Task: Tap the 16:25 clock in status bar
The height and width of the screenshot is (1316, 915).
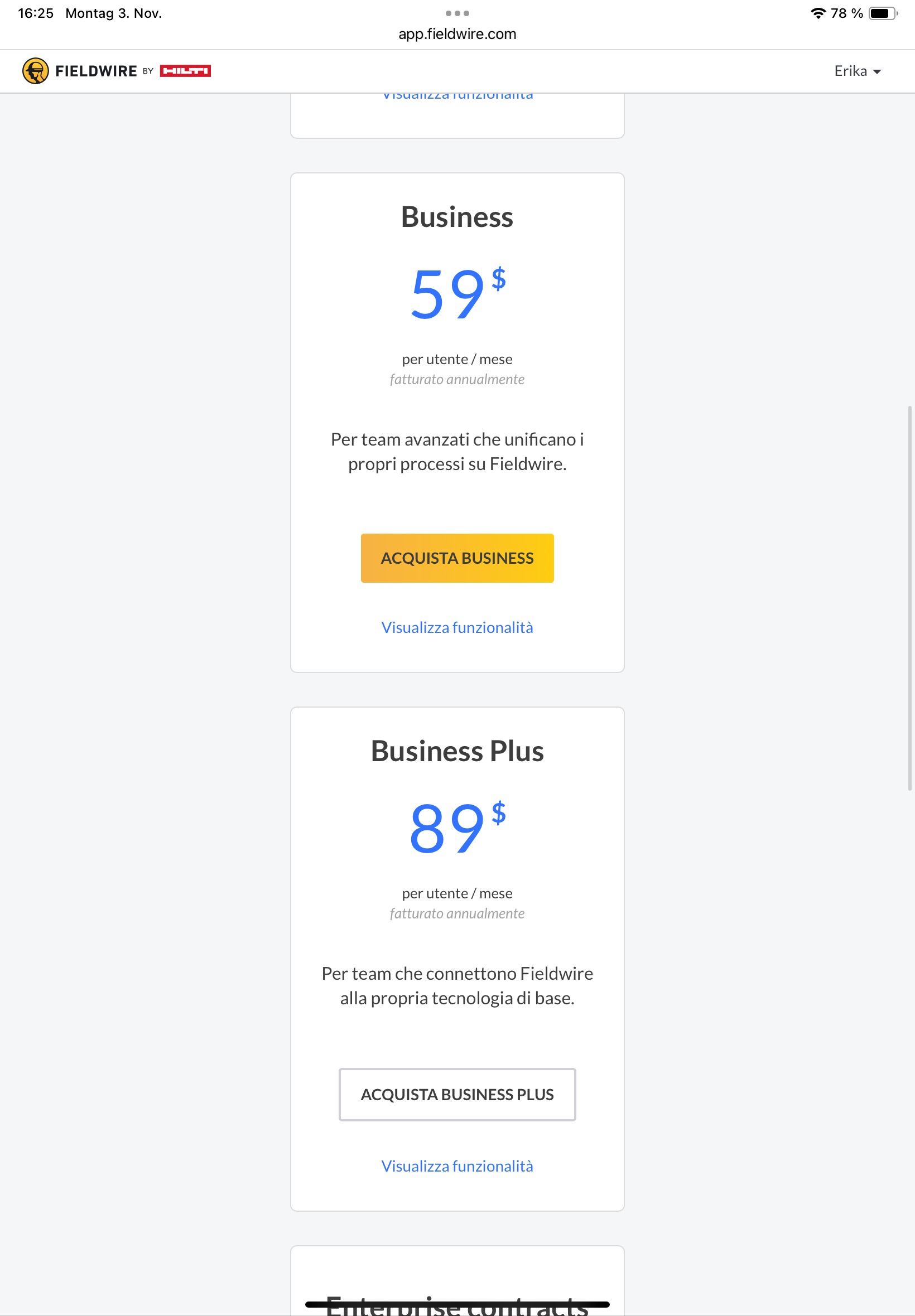Action: pos(36,13)
